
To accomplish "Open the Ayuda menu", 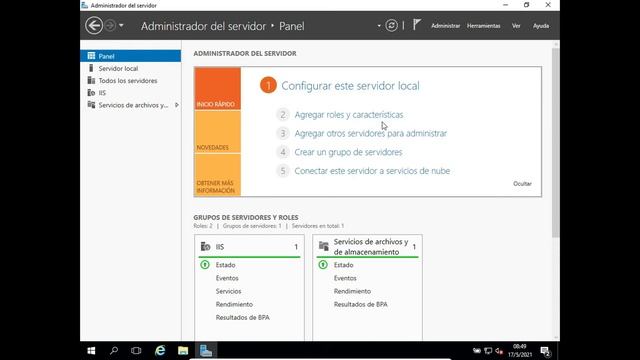I will tap(541, 26).
